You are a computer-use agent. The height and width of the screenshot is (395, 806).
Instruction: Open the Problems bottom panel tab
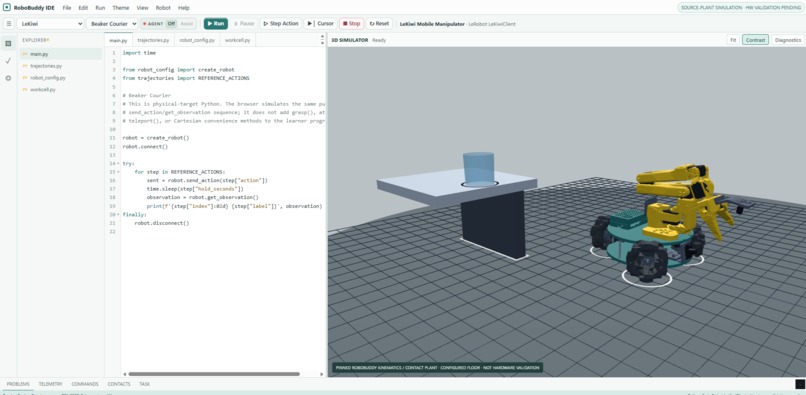pos(18,384)
